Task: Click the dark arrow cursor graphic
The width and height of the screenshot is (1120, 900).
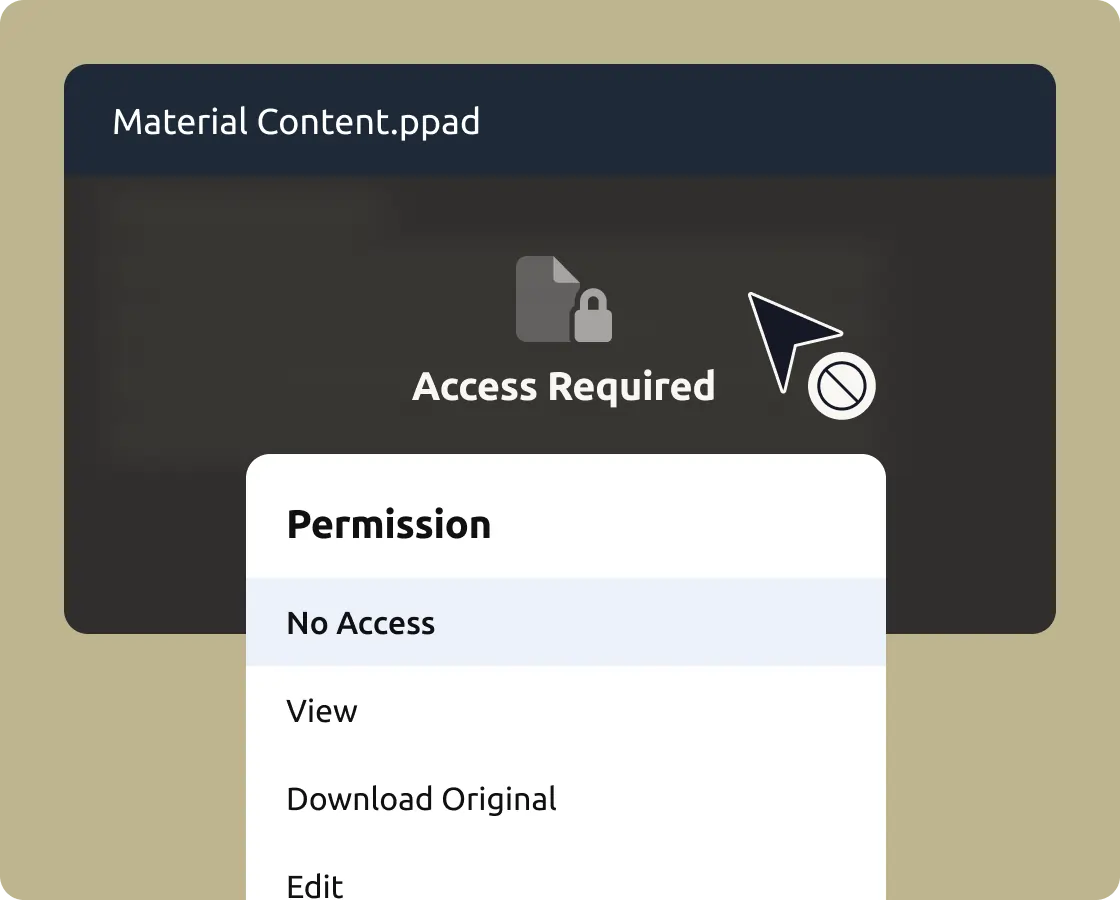Action: (x=785, y=337)
